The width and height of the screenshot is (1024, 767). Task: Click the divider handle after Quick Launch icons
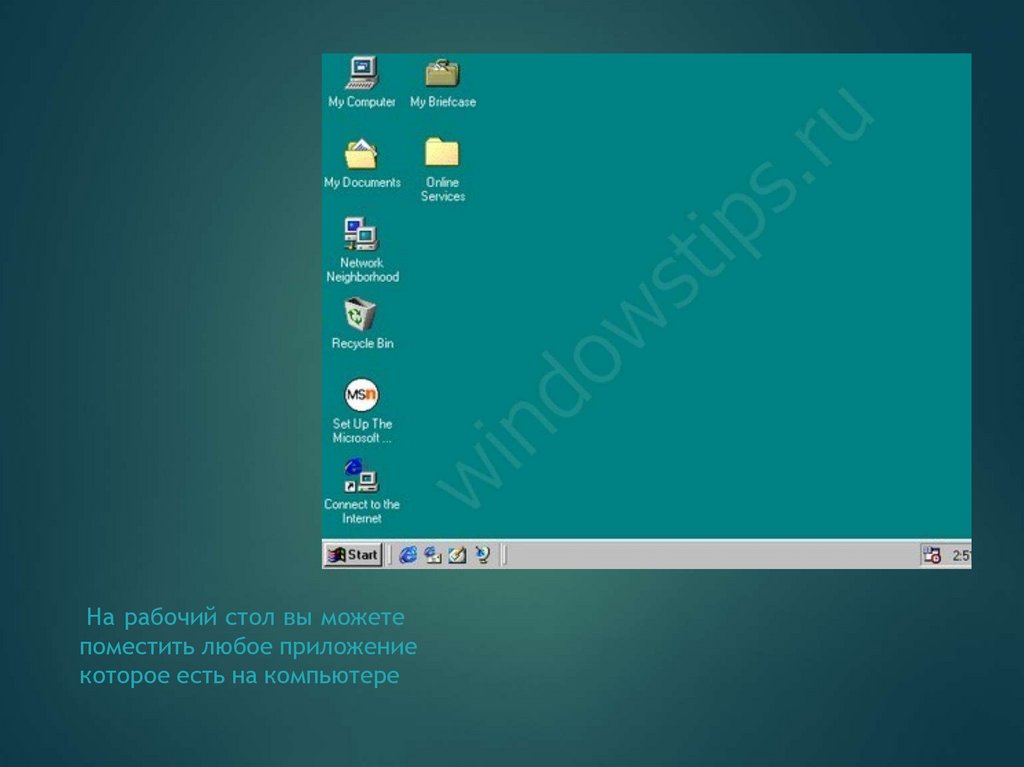tap(503, 555)
